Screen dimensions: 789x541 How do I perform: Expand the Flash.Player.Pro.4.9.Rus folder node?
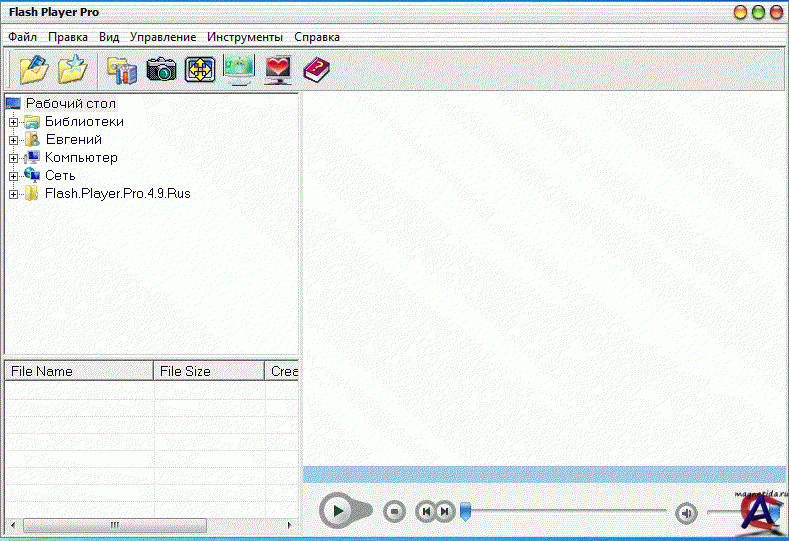point(14,194)
